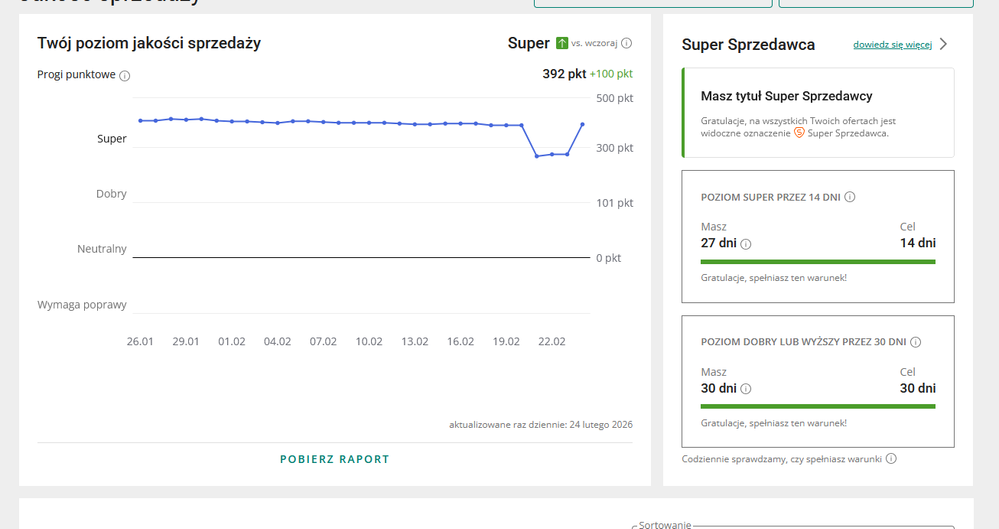Click the green upward trend arrow icon
Image resolution: width=999 pixels, height=529 pixels.
[x=562, y=43]
